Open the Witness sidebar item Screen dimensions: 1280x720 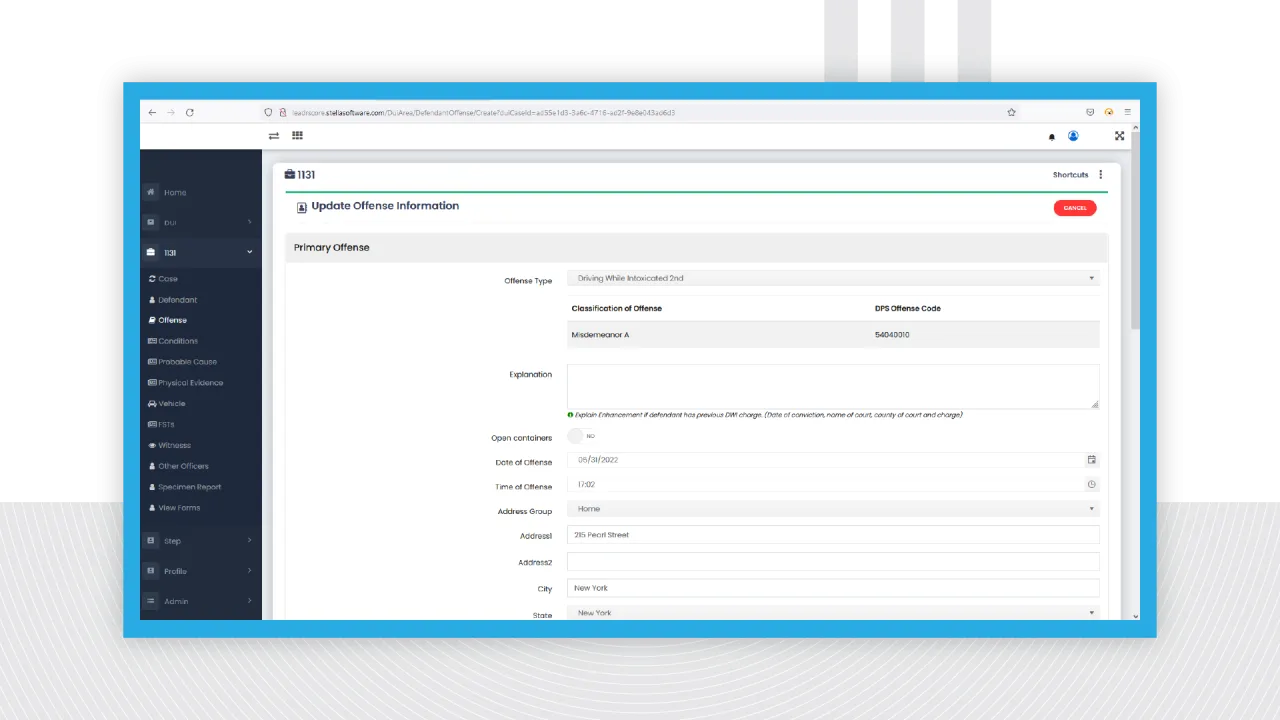click(x=169, y=445)
